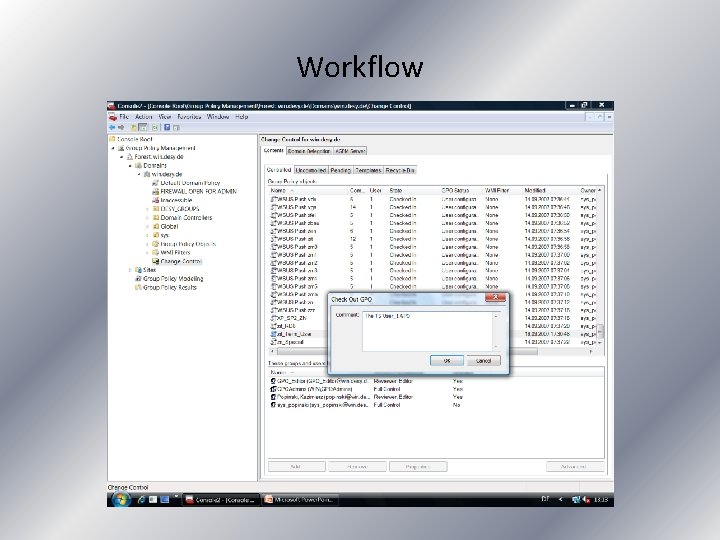Viewport: 720px width, 540px height.
Task: Switch to the Microsoft PowerPoint taskbar button
Action: pyautogui.click(x=301, y=500)
